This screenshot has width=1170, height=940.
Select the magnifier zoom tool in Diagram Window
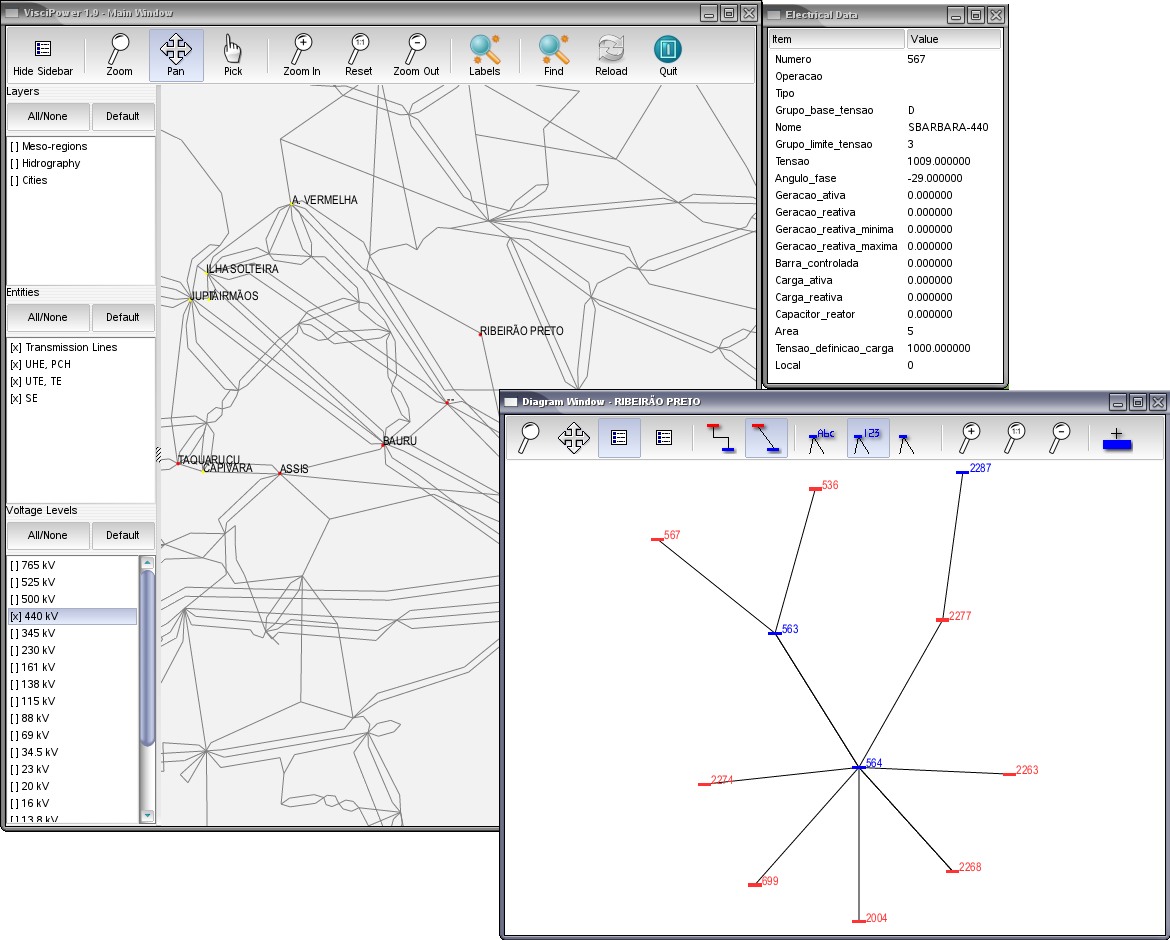[x=529, y=437]
